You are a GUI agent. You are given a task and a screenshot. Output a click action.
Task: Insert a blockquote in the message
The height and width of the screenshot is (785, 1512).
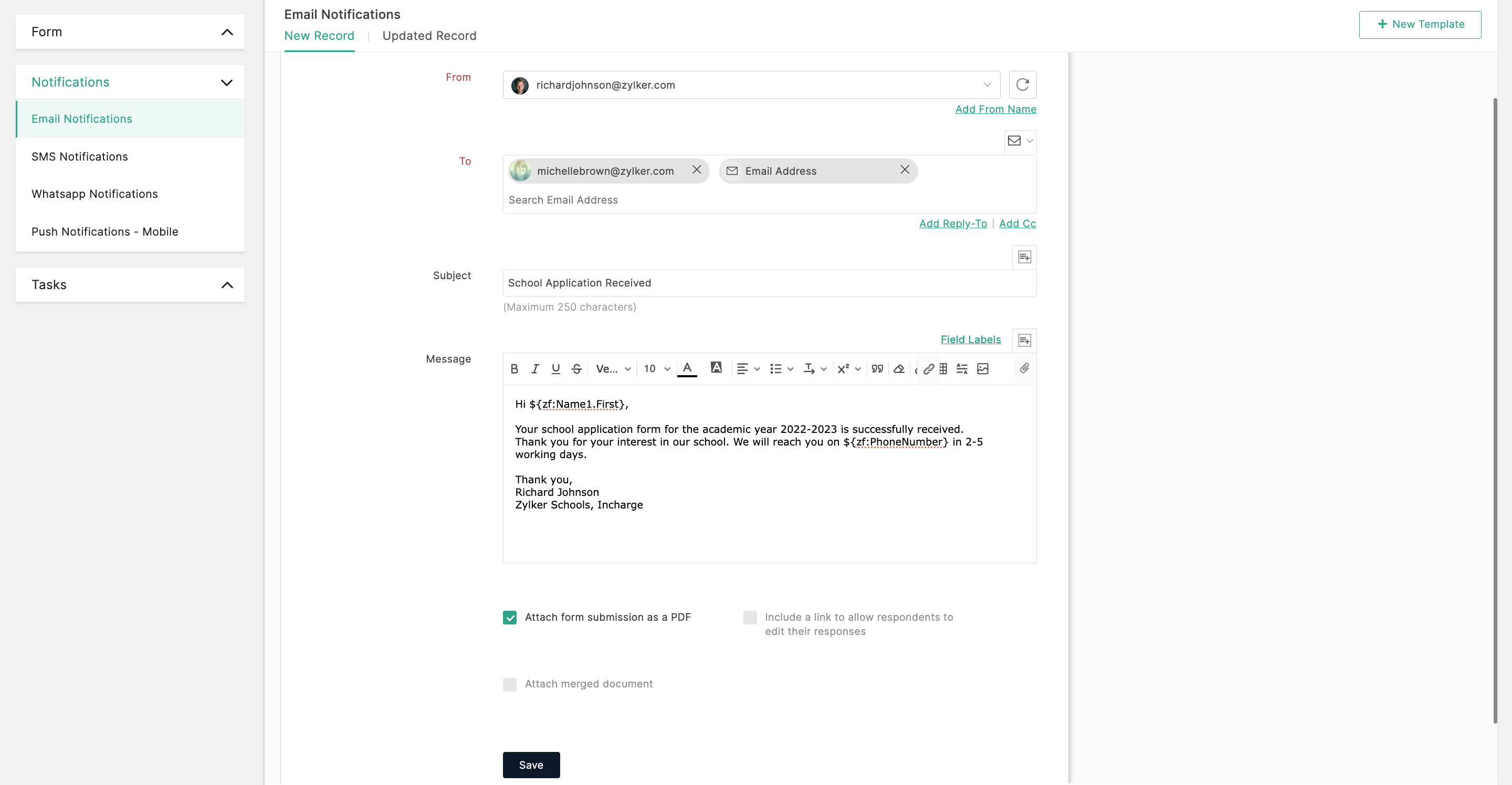877,368
